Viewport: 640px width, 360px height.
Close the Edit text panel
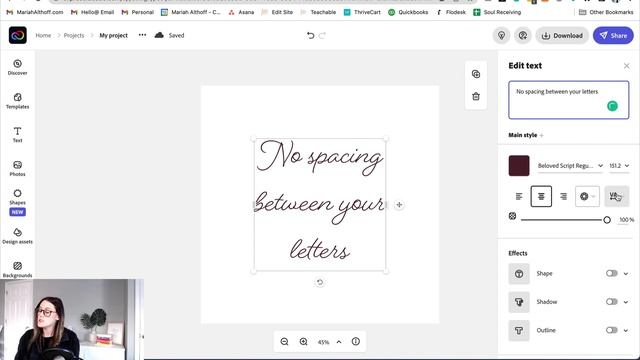click(x=627, y=66)
